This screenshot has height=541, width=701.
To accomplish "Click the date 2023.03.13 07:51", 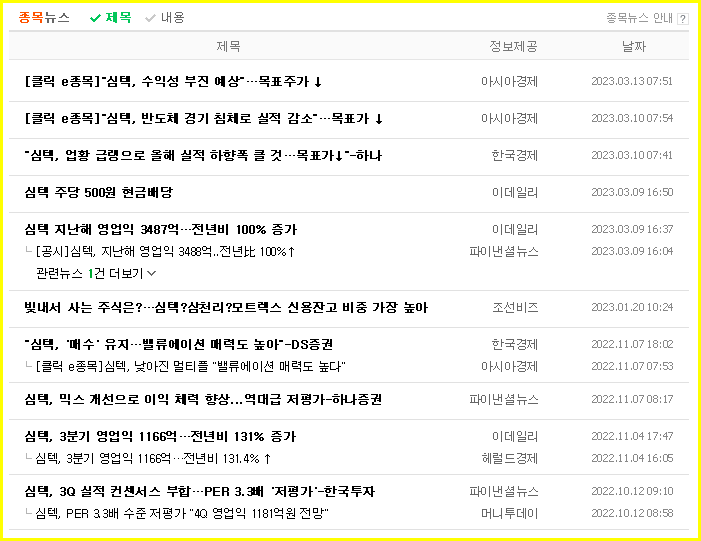I will [632, 81].
